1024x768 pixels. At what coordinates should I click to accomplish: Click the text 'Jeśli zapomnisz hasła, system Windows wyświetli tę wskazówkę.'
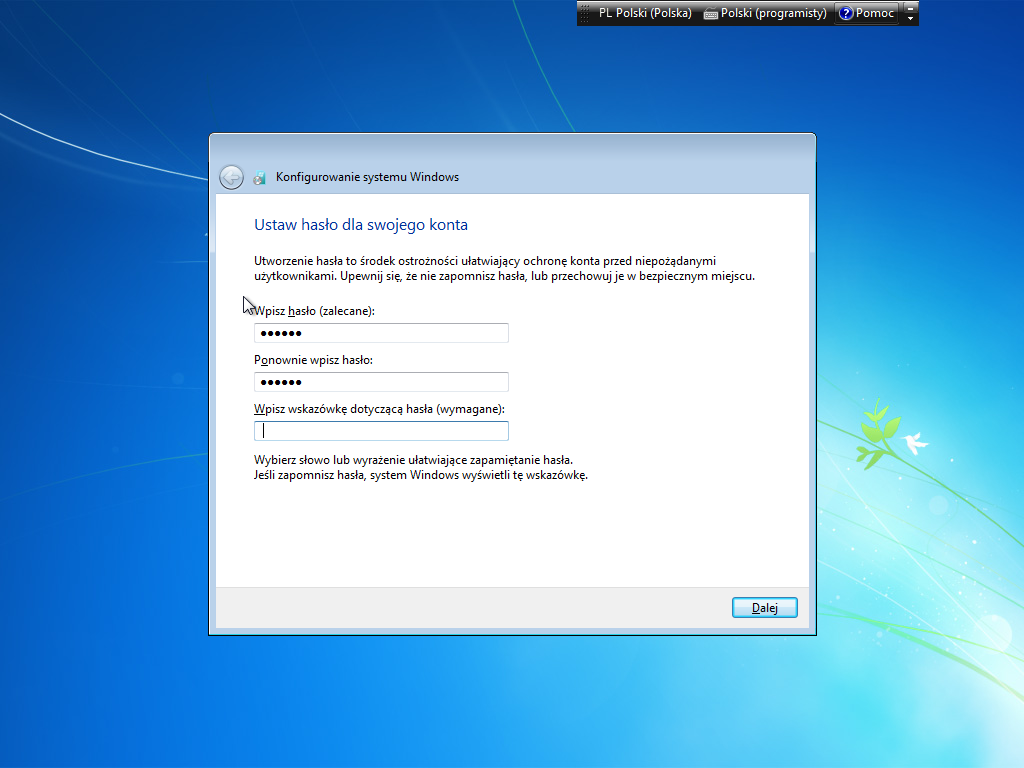point(421,475)
